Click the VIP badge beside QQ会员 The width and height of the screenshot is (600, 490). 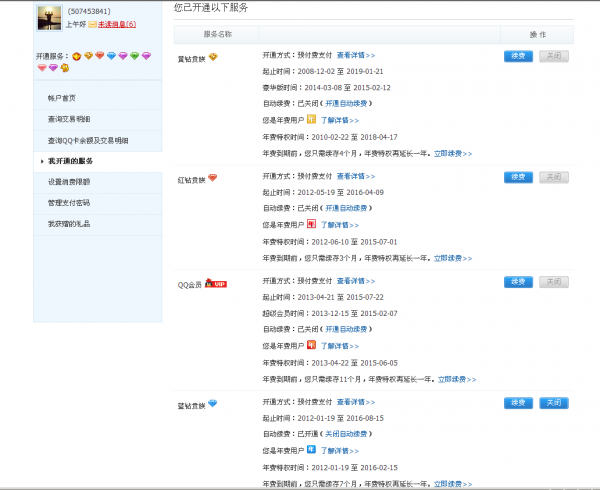click(216, 283)
